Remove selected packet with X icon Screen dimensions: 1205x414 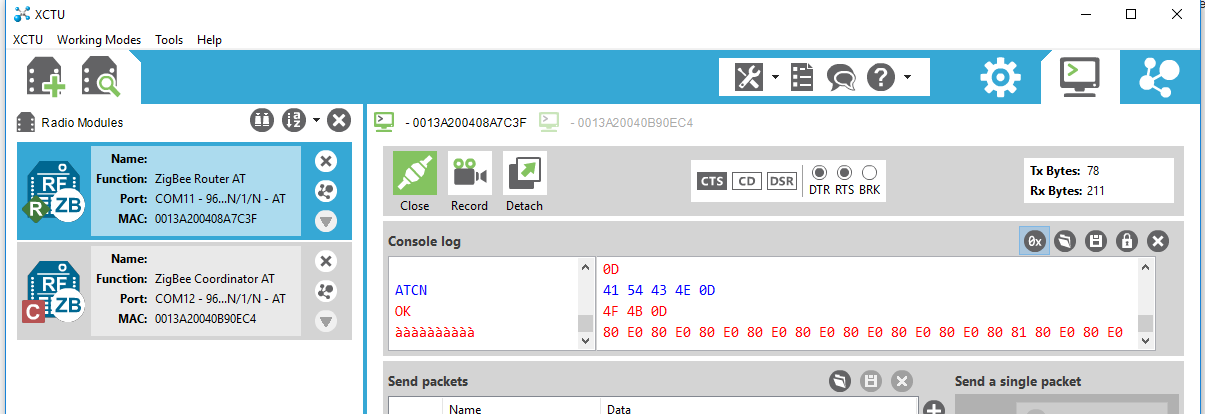pyautogui.click(x=902, y=381)
